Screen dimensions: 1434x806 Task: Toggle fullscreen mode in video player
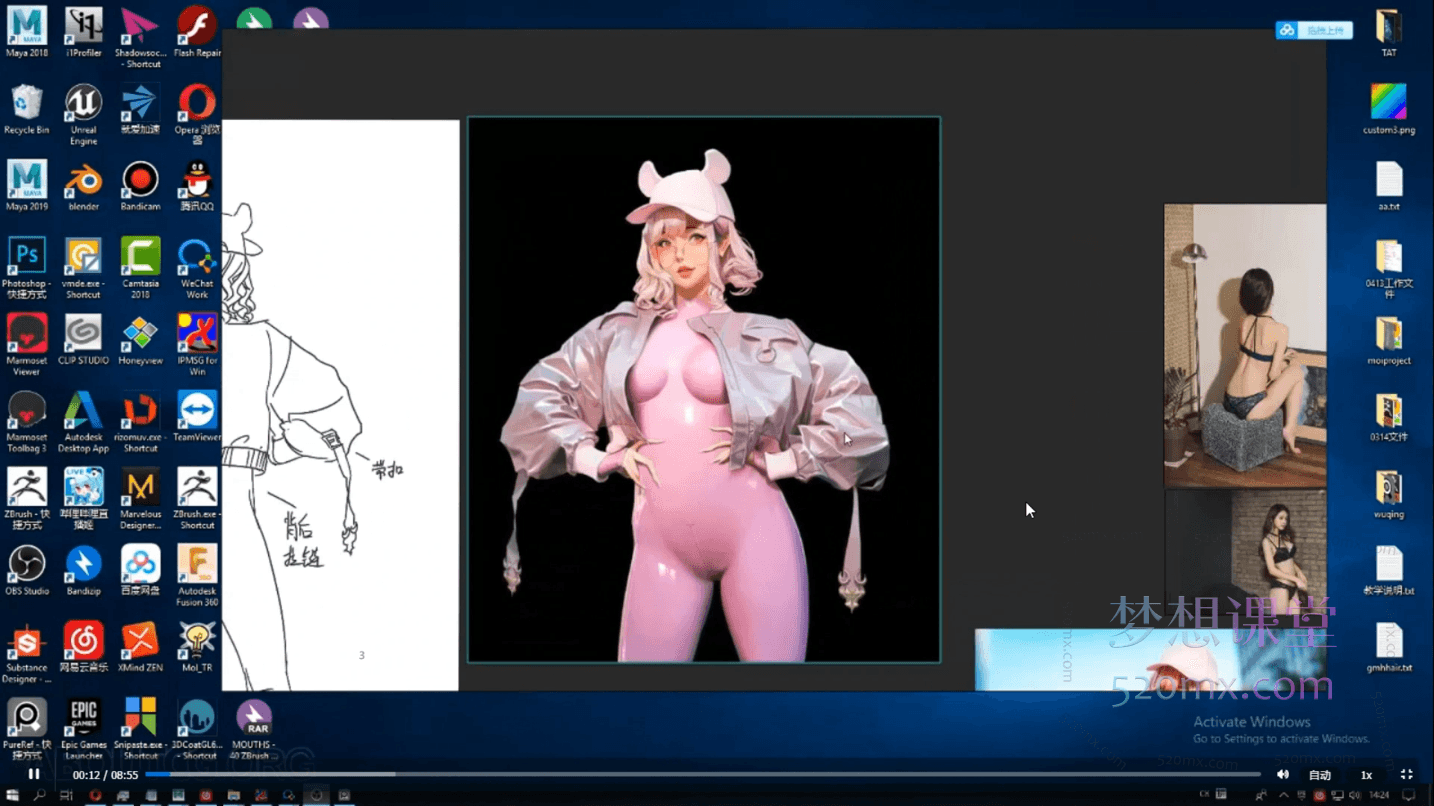pos(1406,775)
